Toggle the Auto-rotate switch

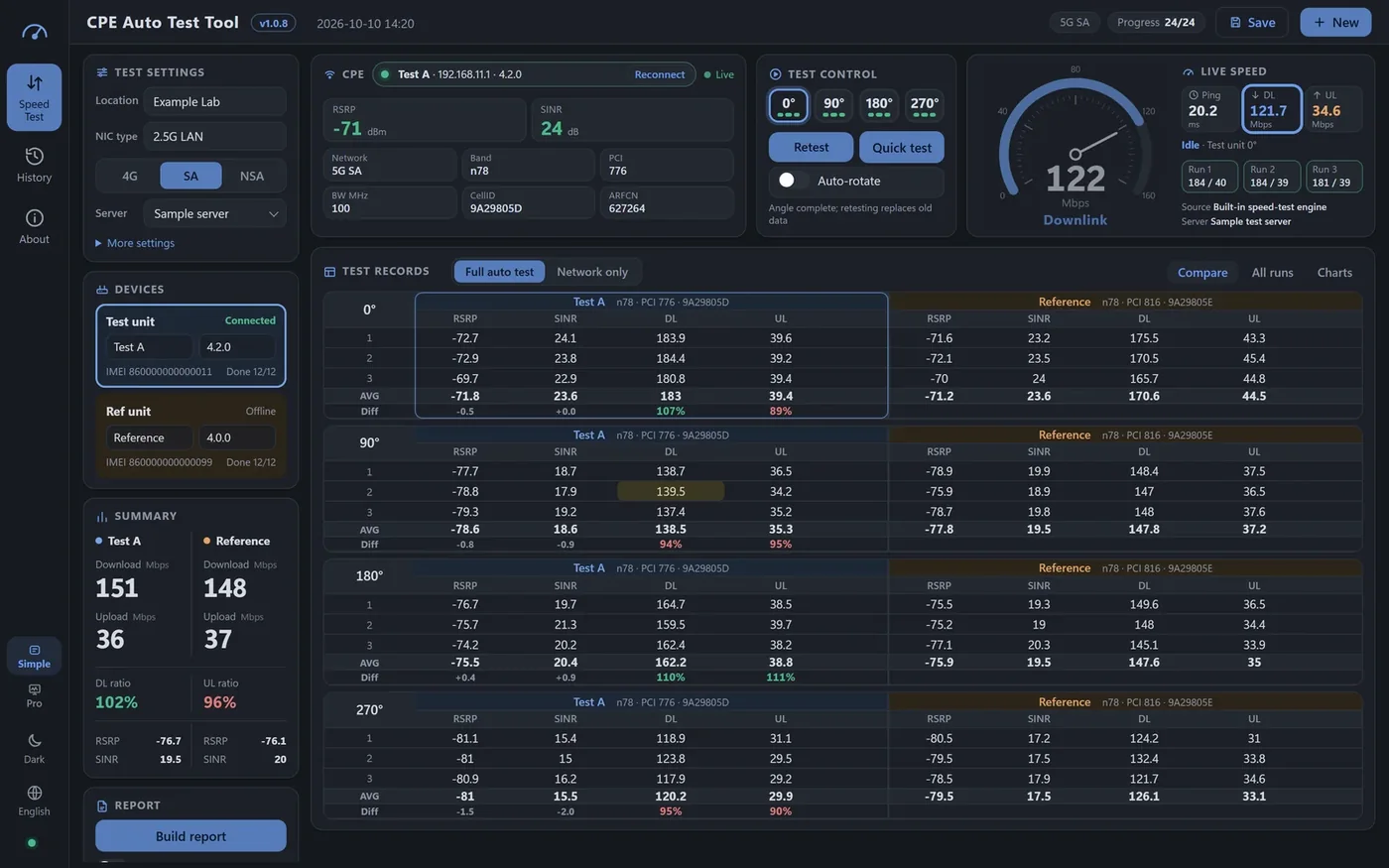(x=787, y=181)
